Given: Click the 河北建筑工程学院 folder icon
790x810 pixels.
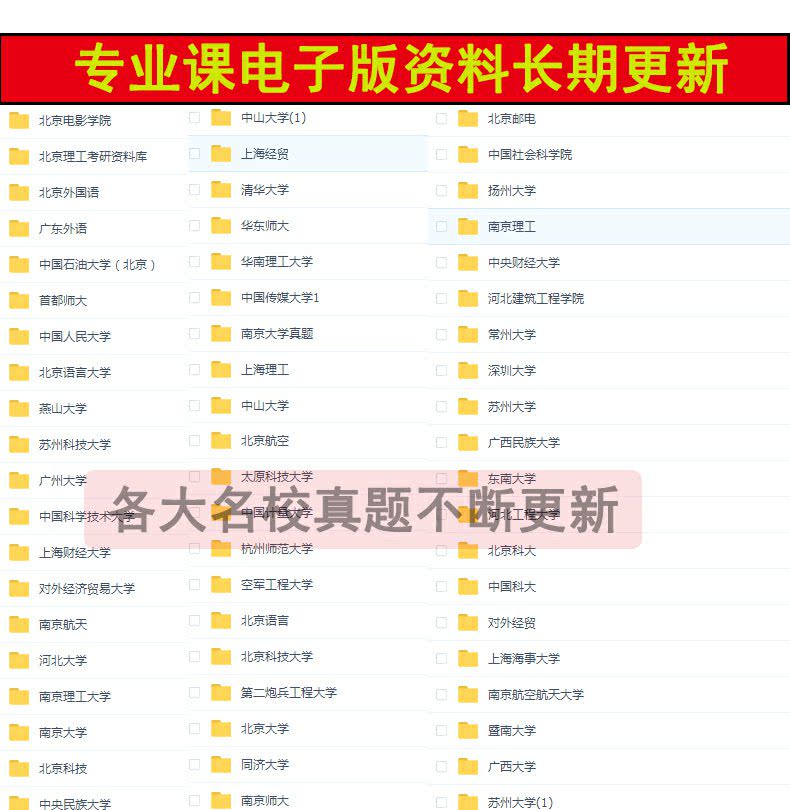Looking at the screenshot, I should (468, 299).
